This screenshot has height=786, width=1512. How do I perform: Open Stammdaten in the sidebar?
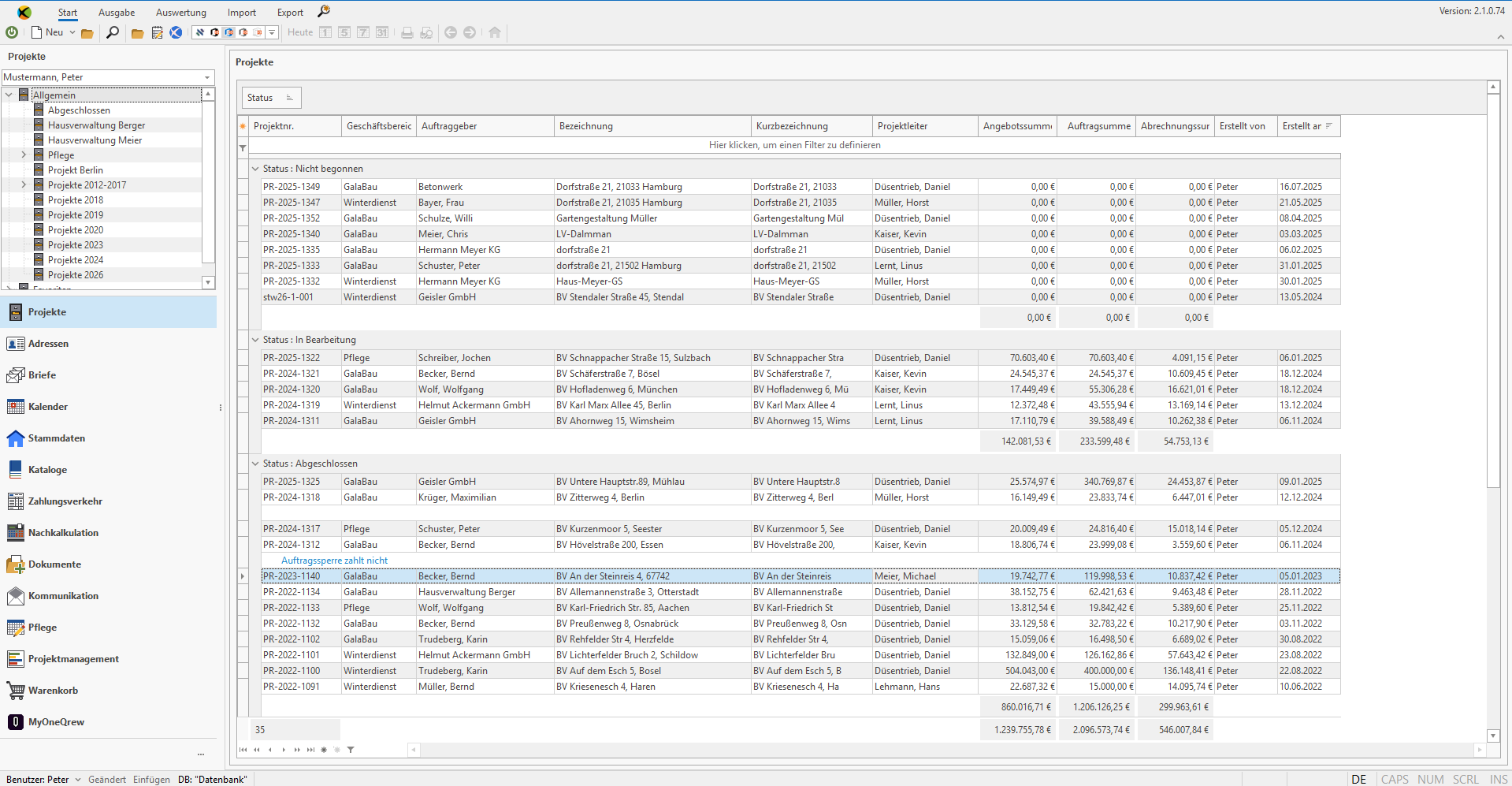coord(109,438)
